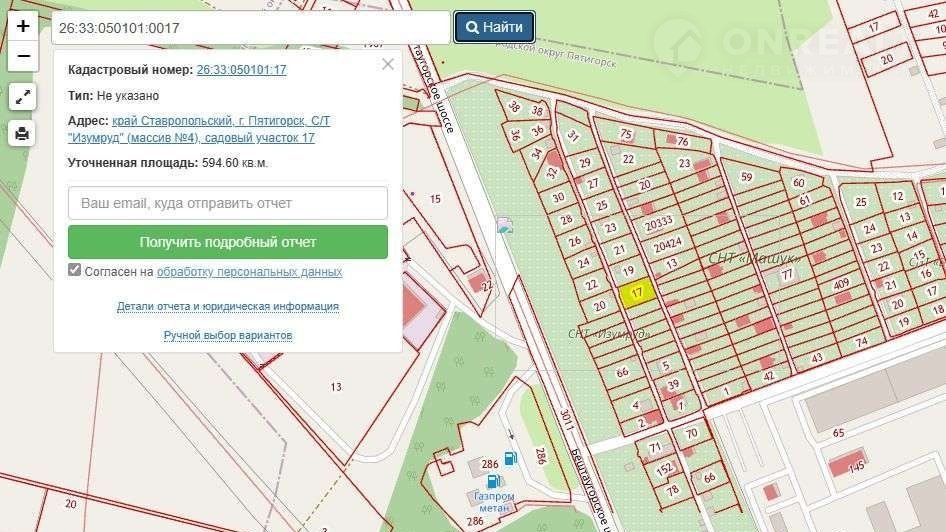Click the Найти search button
Viewport: 946px width, 532px height.
pyautogui.click(x=494, y=27)
